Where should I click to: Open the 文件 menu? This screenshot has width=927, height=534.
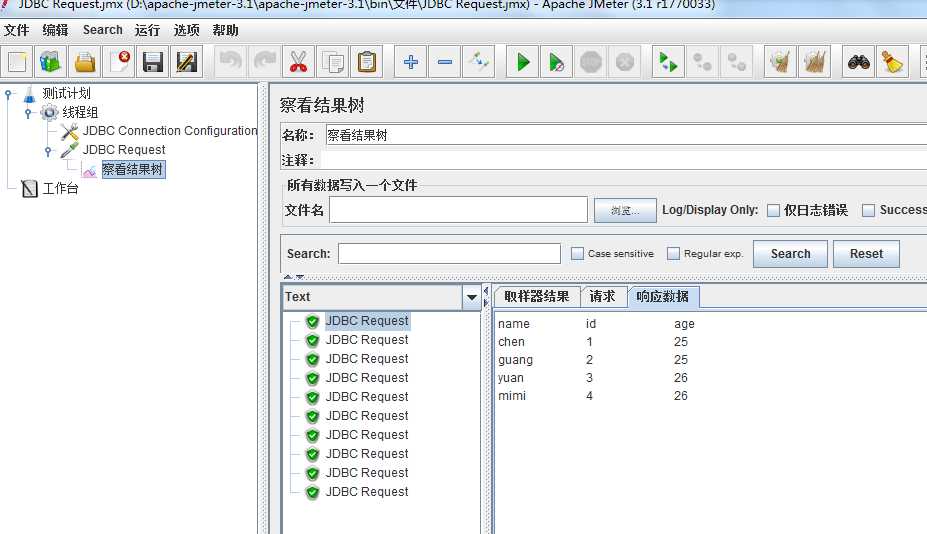pos(17,30)
